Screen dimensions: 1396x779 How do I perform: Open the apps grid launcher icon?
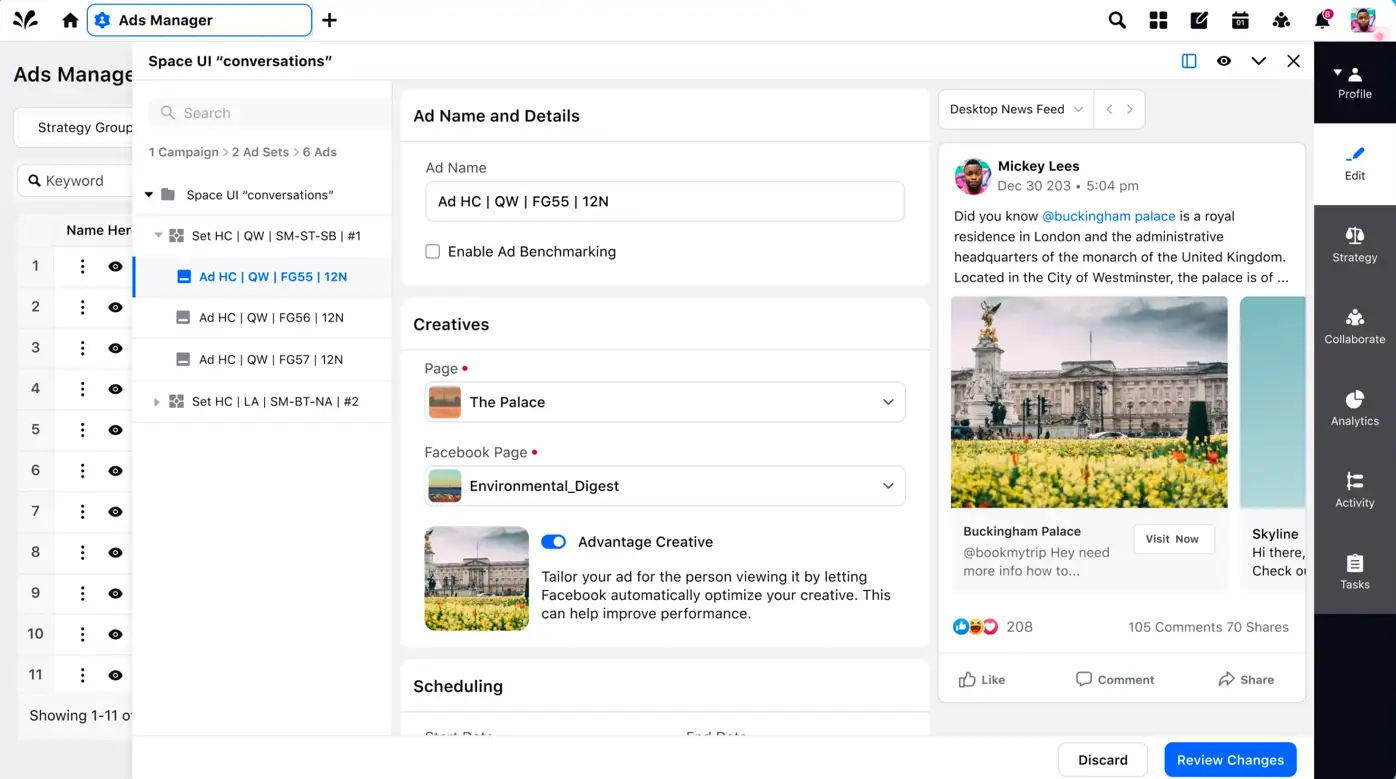tap(1158, 20)
